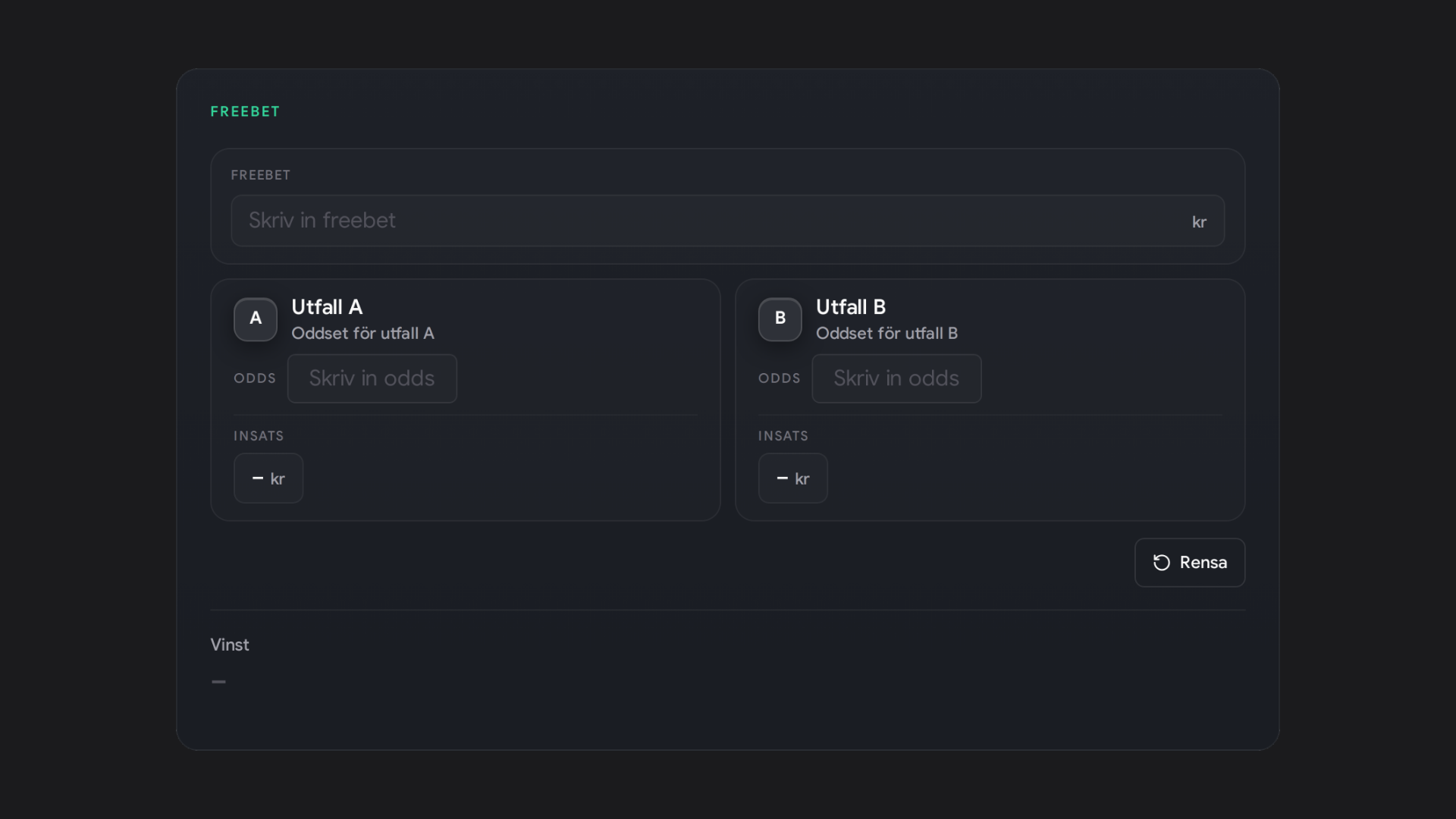The height and width of the screenshot is (819, 1456).
Task: Click the Rensa button label
Action: 1203,563
